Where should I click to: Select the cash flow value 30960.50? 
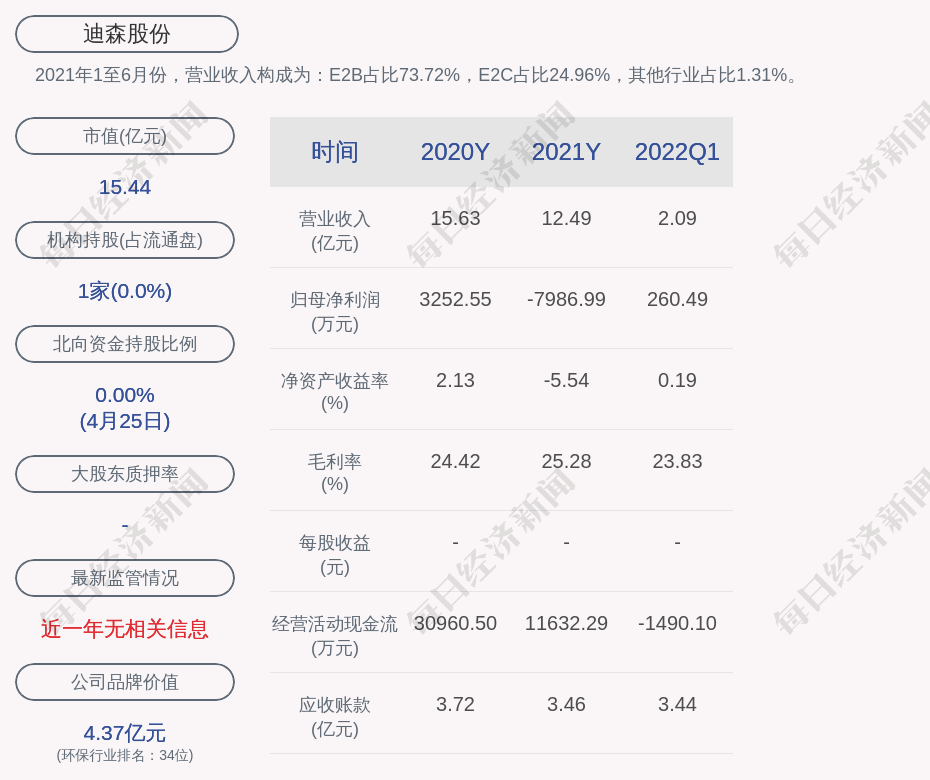click(456, 623)
